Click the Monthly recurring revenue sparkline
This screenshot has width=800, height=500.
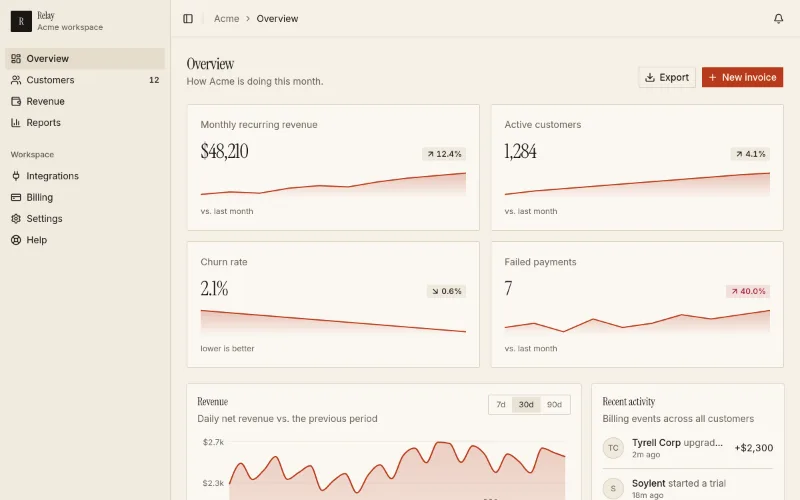(x=333, y=184)
